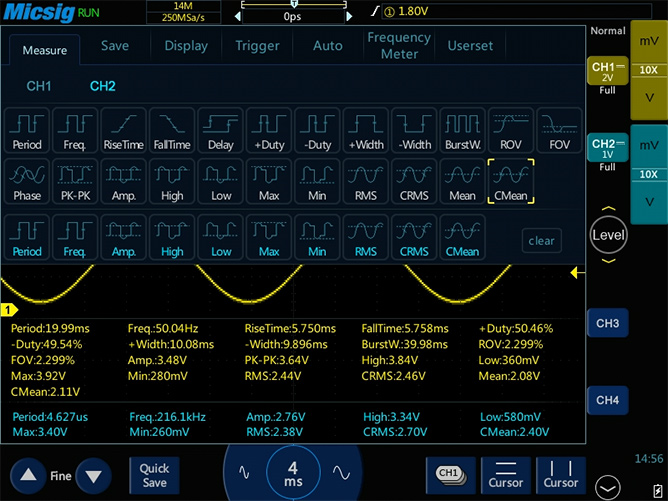Choose the +Duty measurement icon
Image resolution: width=668 pixels, height=501 pixels.
269,131
